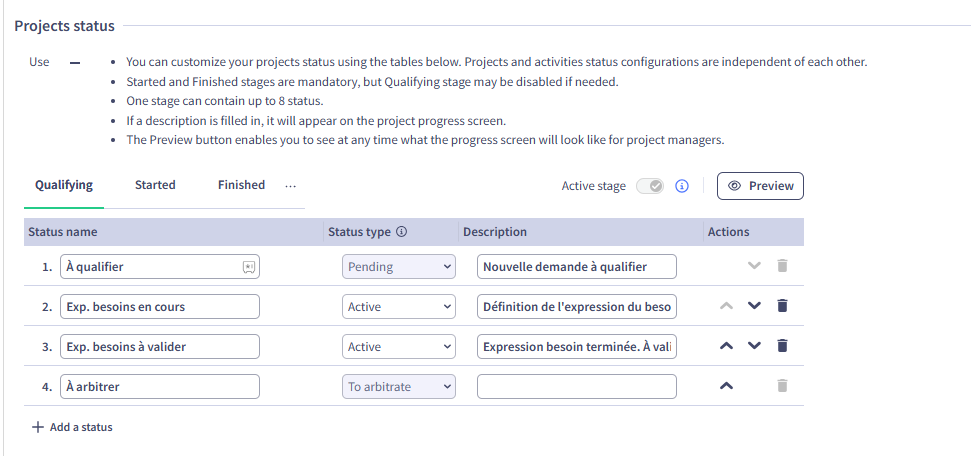
Task: Click the Preview button
Action: [x=760, y=186]
